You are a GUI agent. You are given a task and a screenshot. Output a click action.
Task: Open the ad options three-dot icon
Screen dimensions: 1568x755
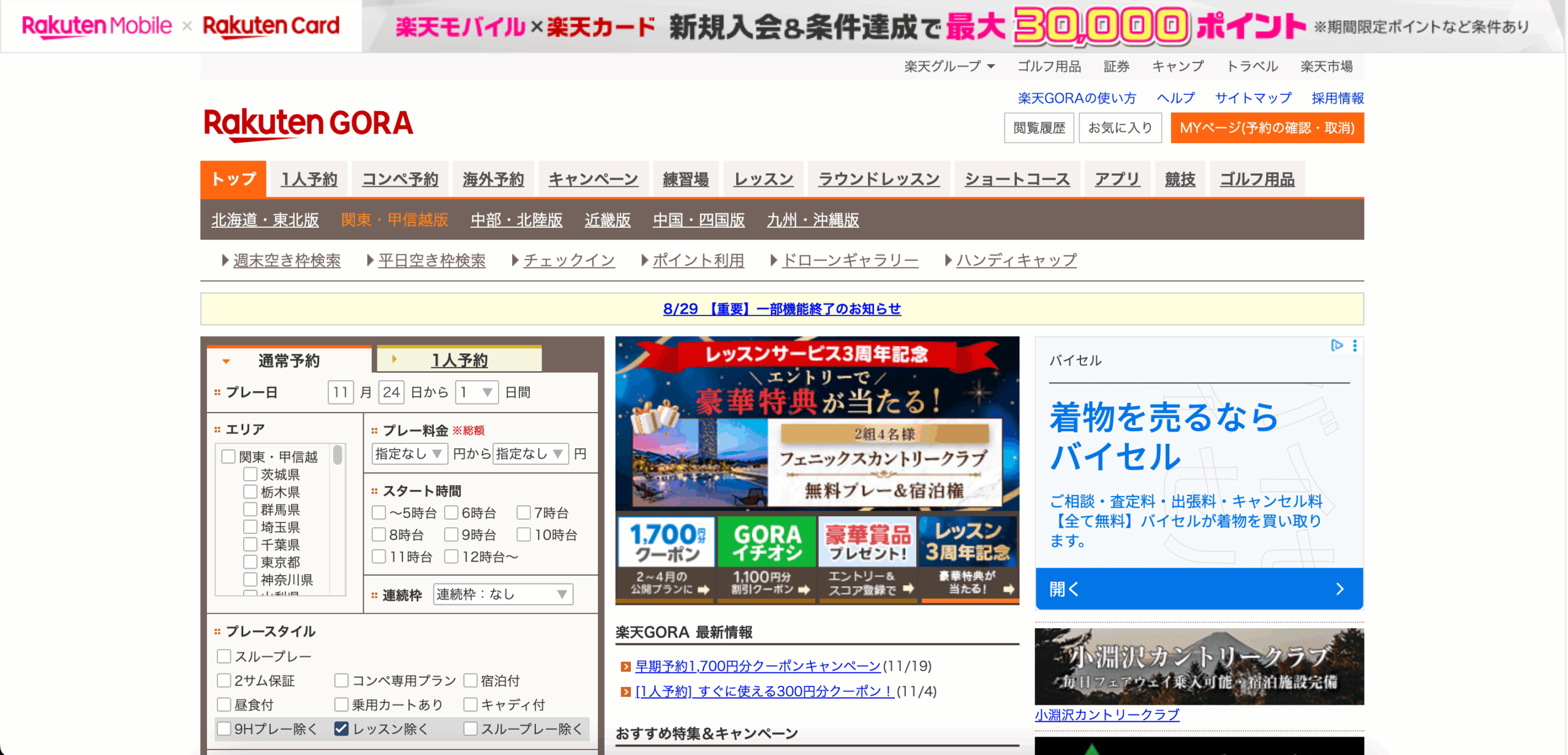coord(1355,346)
